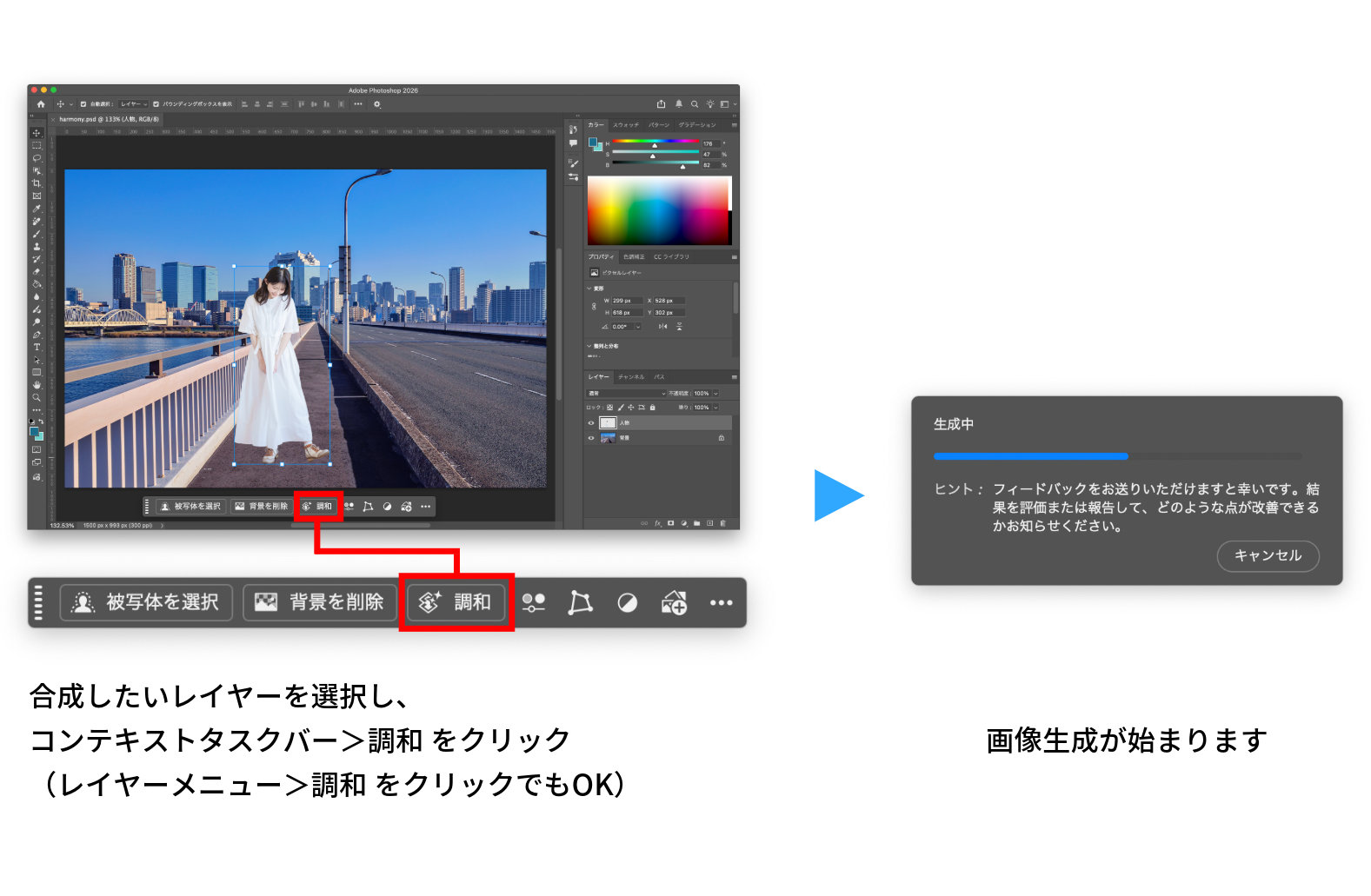The height and width of the screenshot is (896, 1371).
Task: Collapse the 整列と分布 section
Action: pos(589,346)
